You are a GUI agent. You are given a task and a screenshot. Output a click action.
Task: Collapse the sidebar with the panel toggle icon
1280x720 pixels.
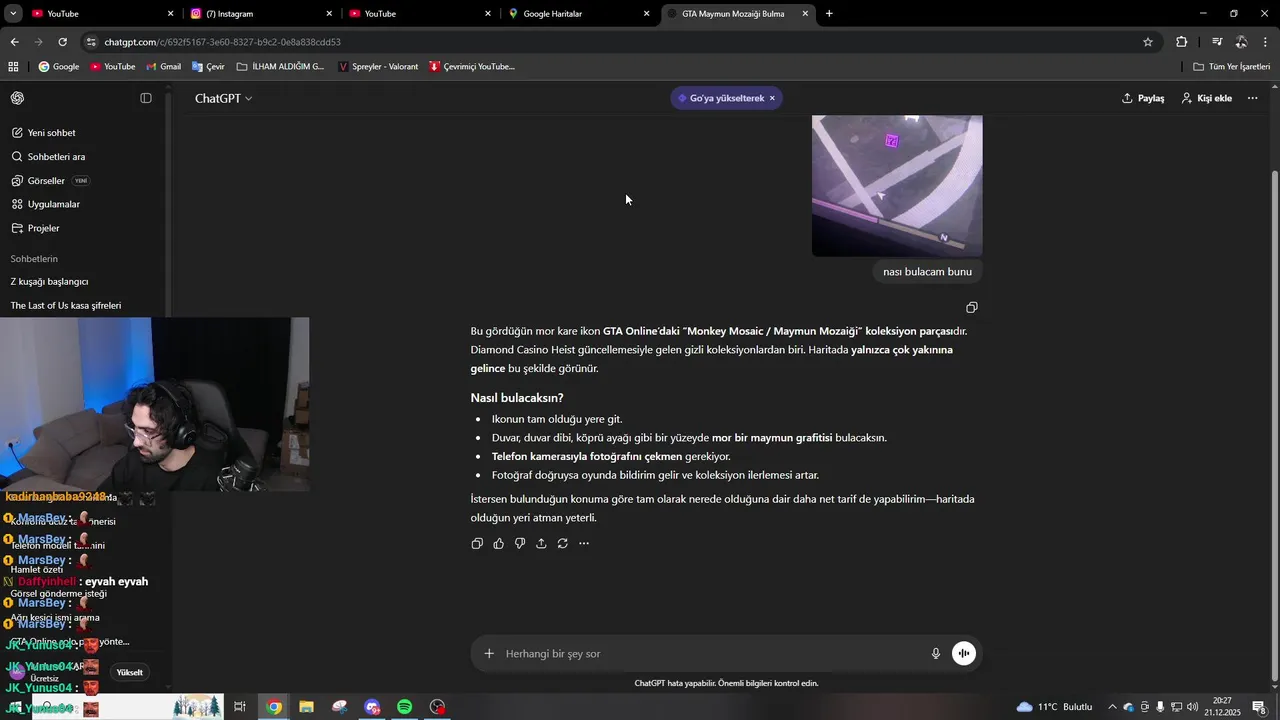pyautogui.click(x=146, y=98)
